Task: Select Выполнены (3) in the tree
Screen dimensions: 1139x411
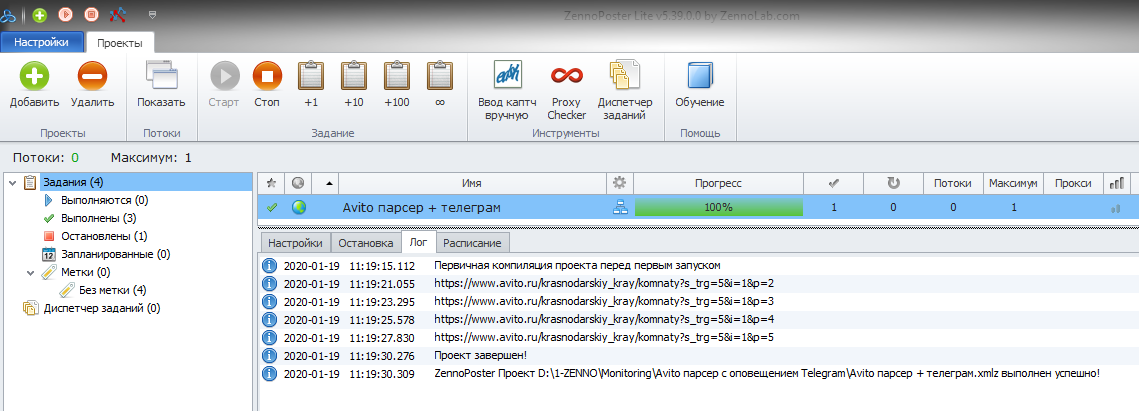Action: pos(99,218)
